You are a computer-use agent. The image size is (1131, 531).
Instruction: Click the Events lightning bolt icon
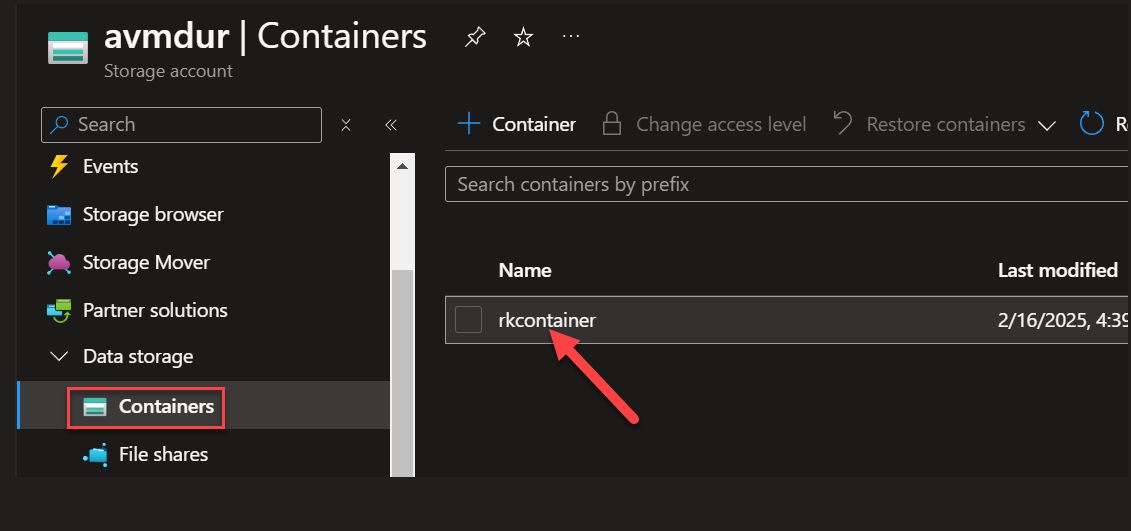(x=59, y=166)
